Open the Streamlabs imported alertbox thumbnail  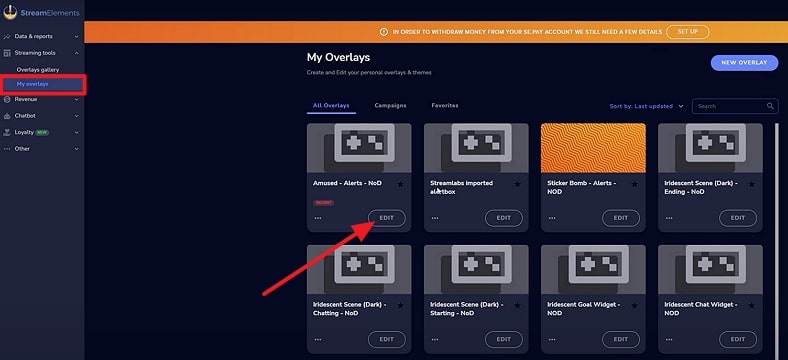click(476, 148)
